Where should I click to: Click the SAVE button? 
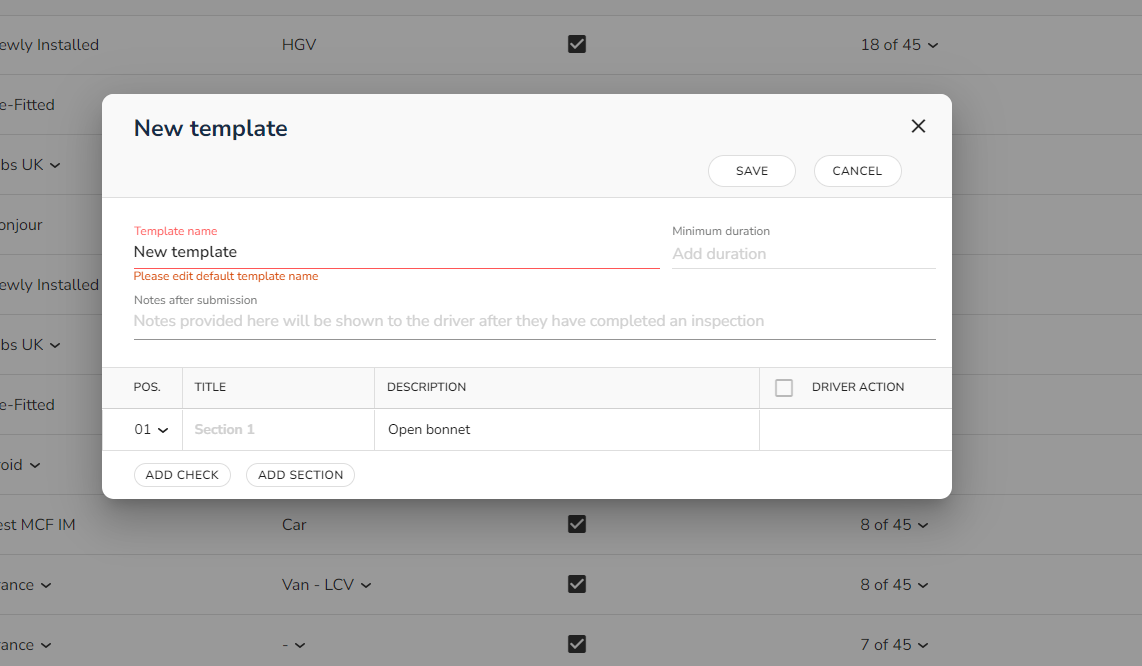click(x=752, y=171)
